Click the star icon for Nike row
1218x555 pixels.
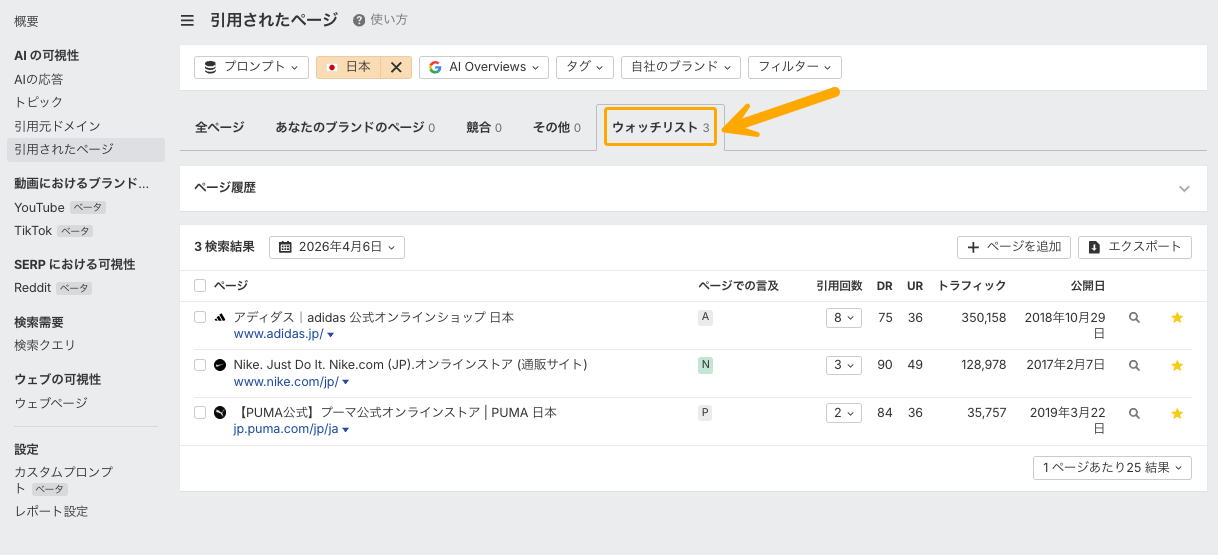click(1177, 366)
